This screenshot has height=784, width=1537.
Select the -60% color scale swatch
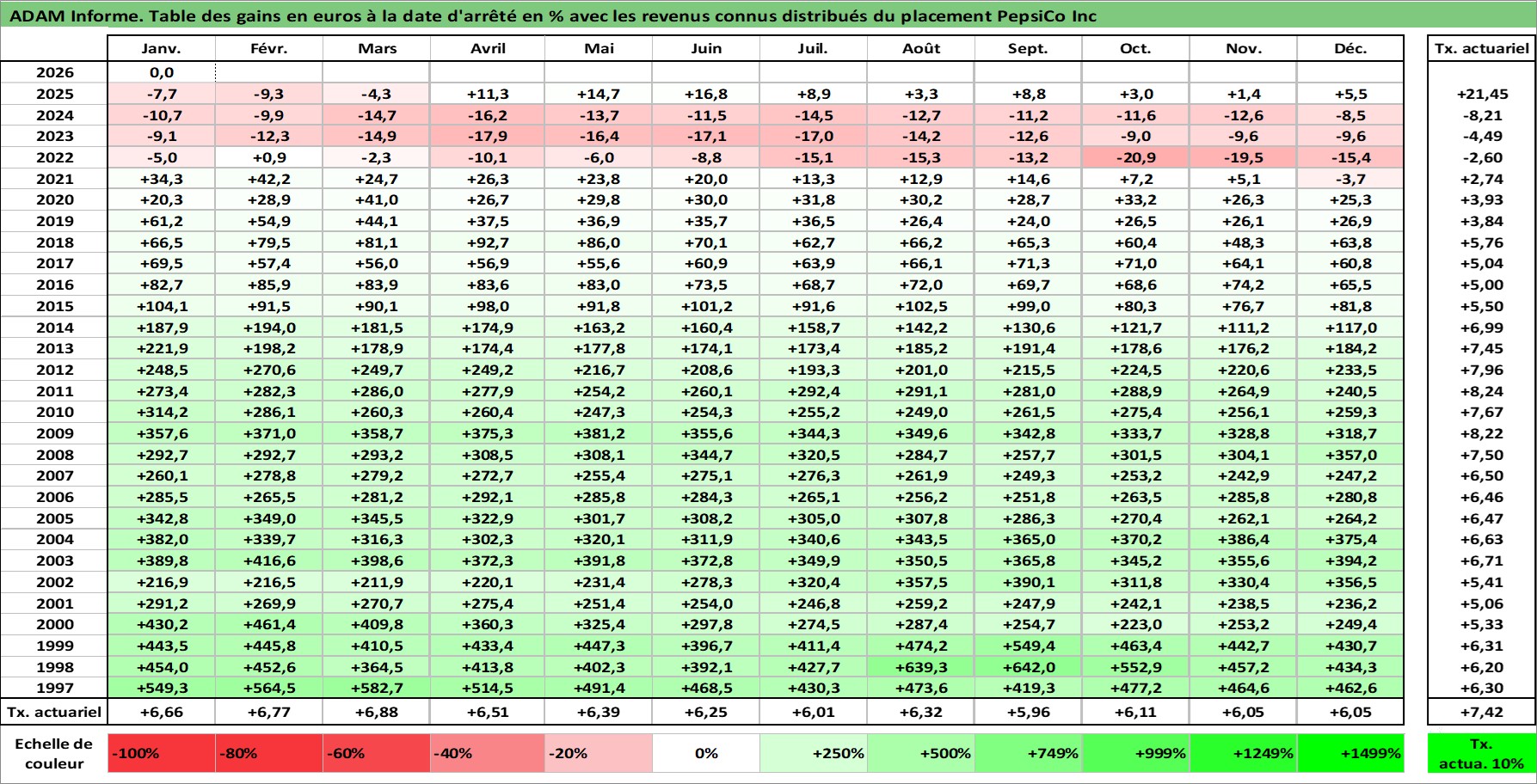point(377,753)
